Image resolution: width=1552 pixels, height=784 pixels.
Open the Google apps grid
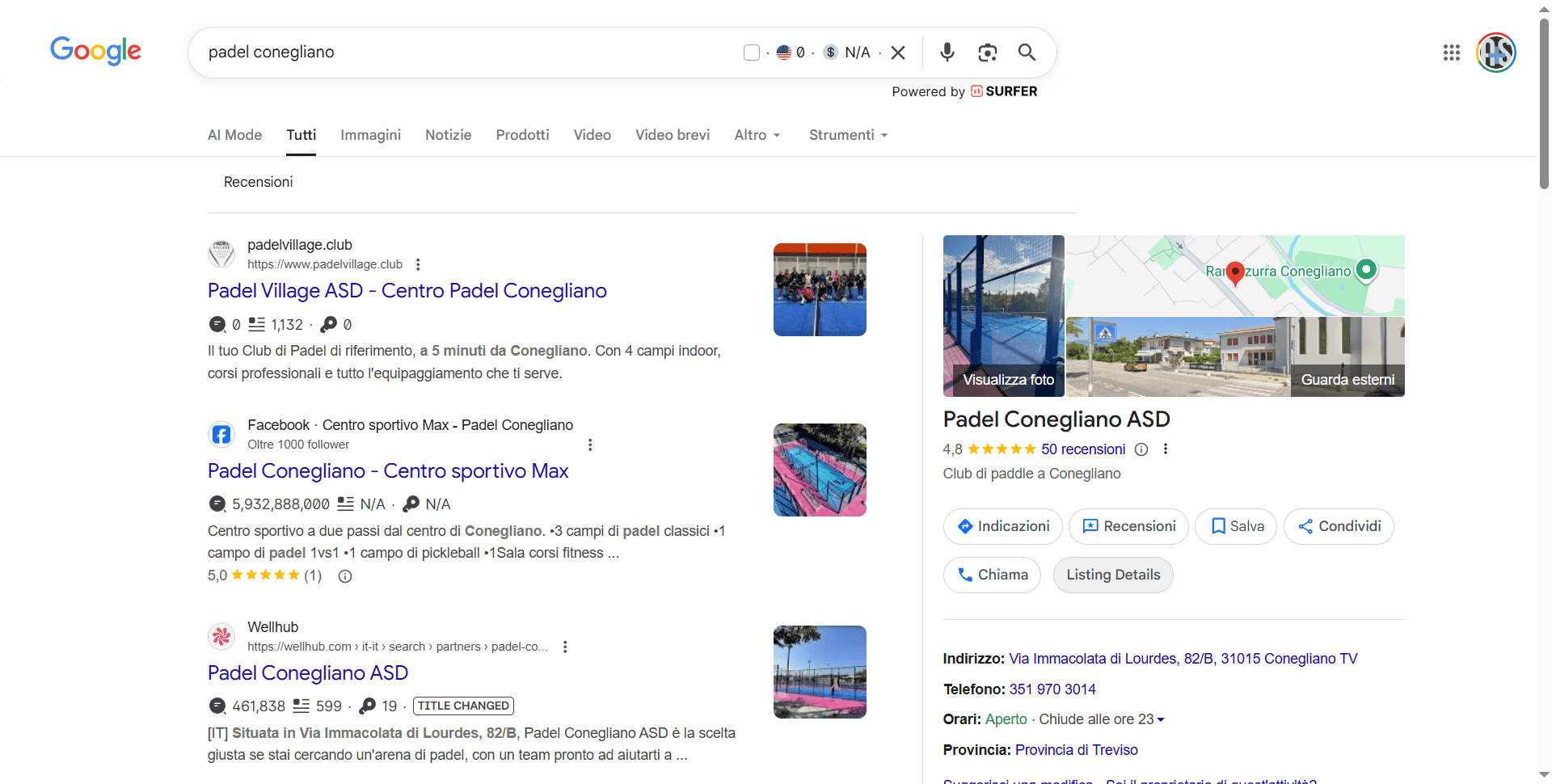coord(1451,53)
